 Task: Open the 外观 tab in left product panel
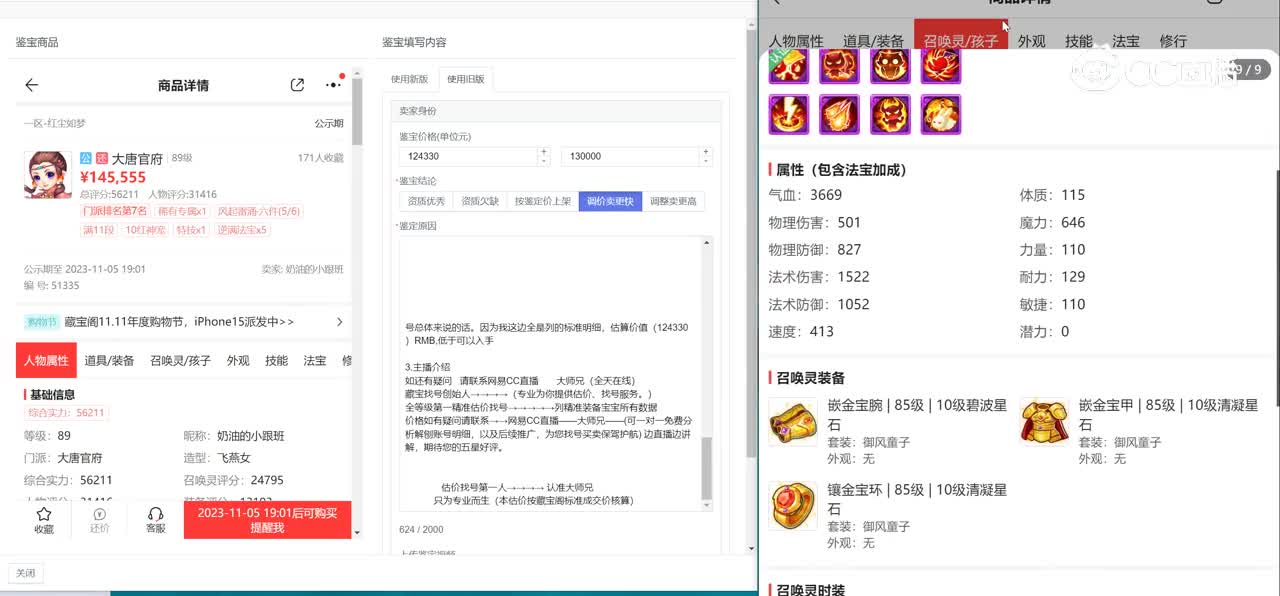tap(238, 360)
